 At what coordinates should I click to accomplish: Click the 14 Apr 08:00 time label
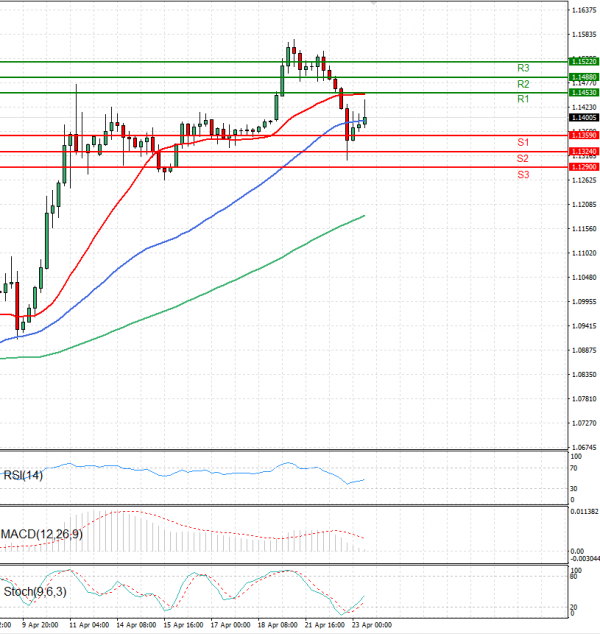tap(136, 625)
